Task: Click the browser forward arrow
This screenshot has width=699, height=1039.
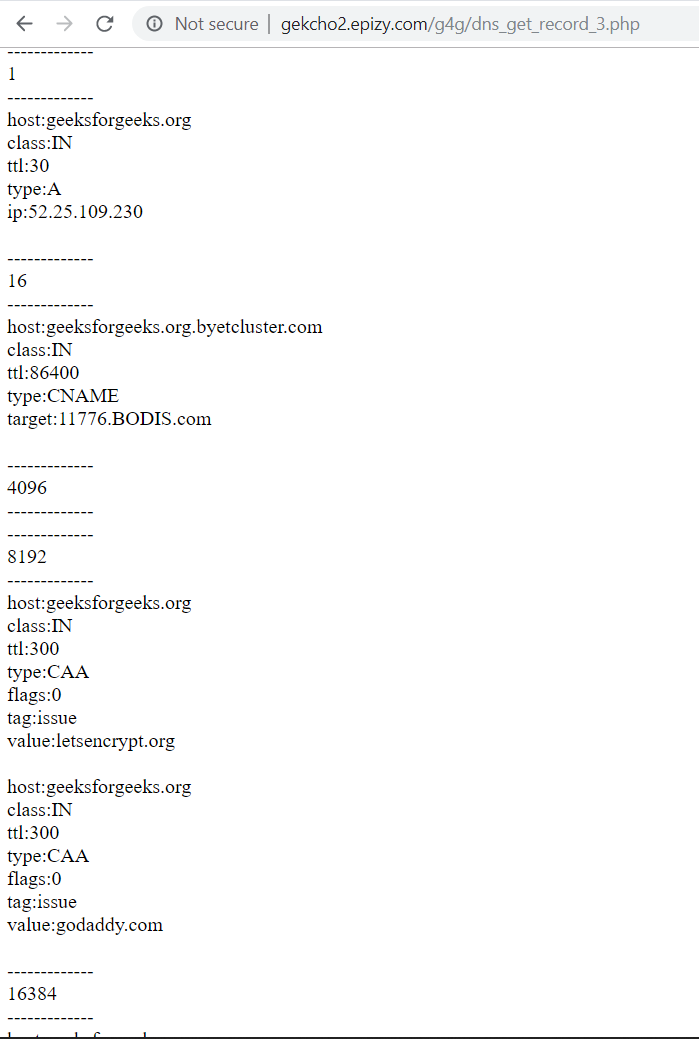Action: [64, 24]
